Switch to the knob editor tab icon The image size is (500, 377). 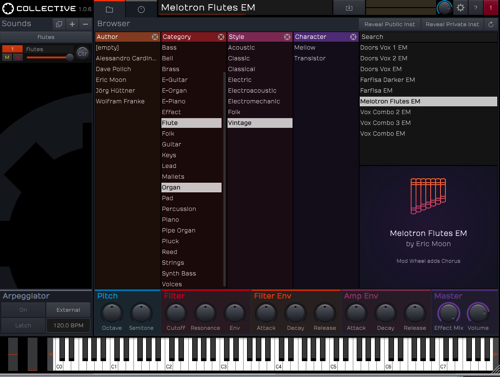click(x=141, y=9)
